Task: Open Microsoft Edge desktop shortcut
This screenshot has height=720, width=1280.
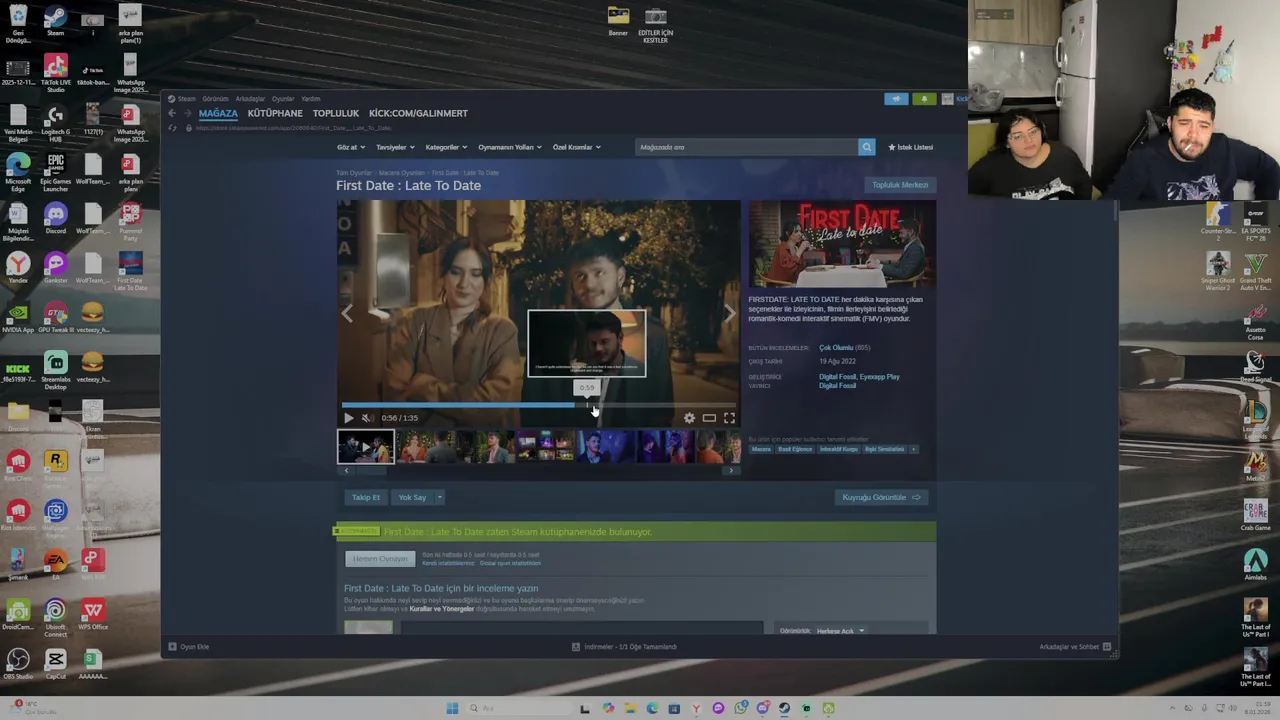Action: click(18, 170)
